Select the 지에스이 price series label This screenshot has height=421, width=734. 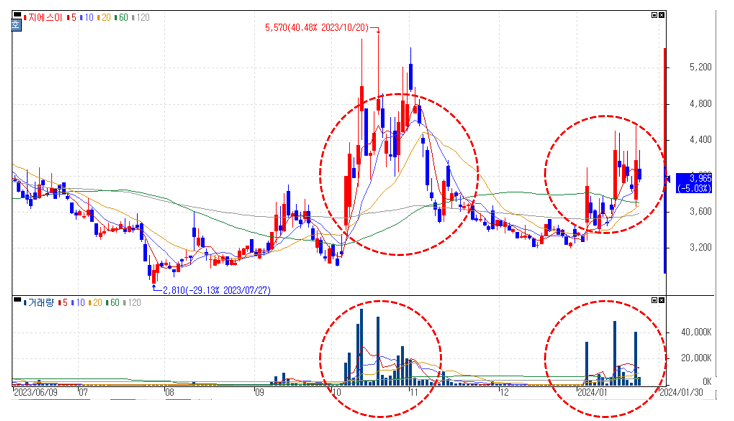click(43, 18)
